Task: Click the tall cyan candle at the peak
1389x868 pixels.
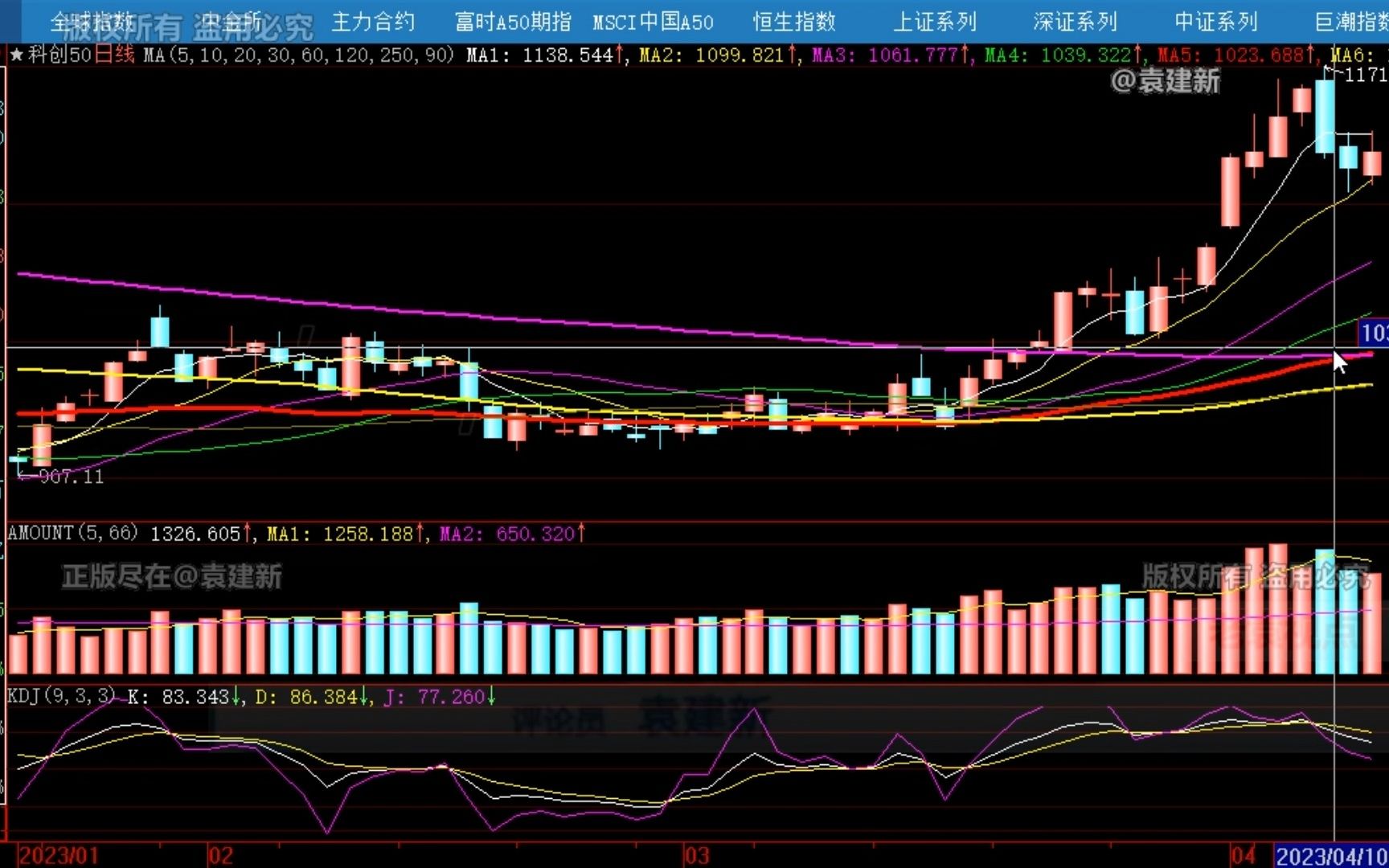Action: 1325,116
